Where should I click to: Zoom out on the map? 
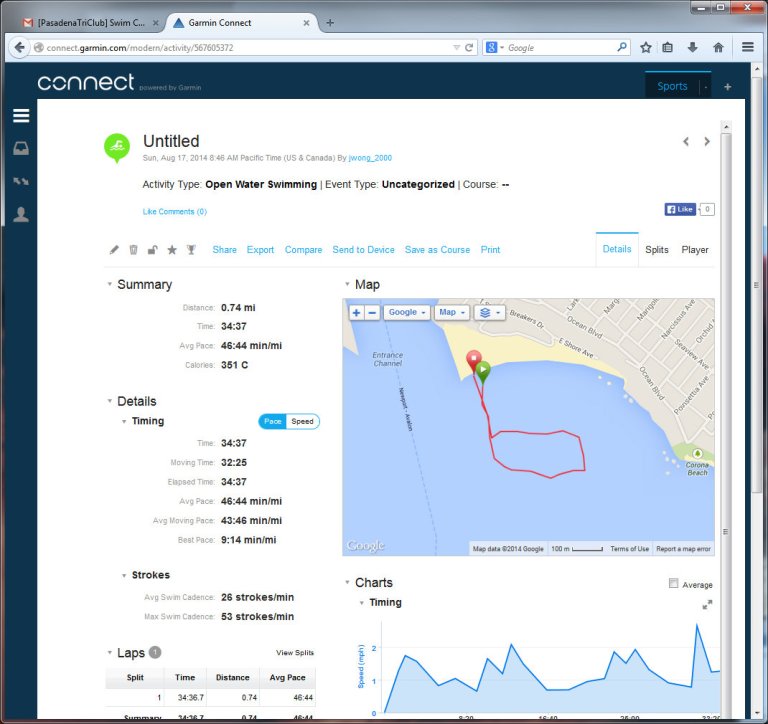372,313
